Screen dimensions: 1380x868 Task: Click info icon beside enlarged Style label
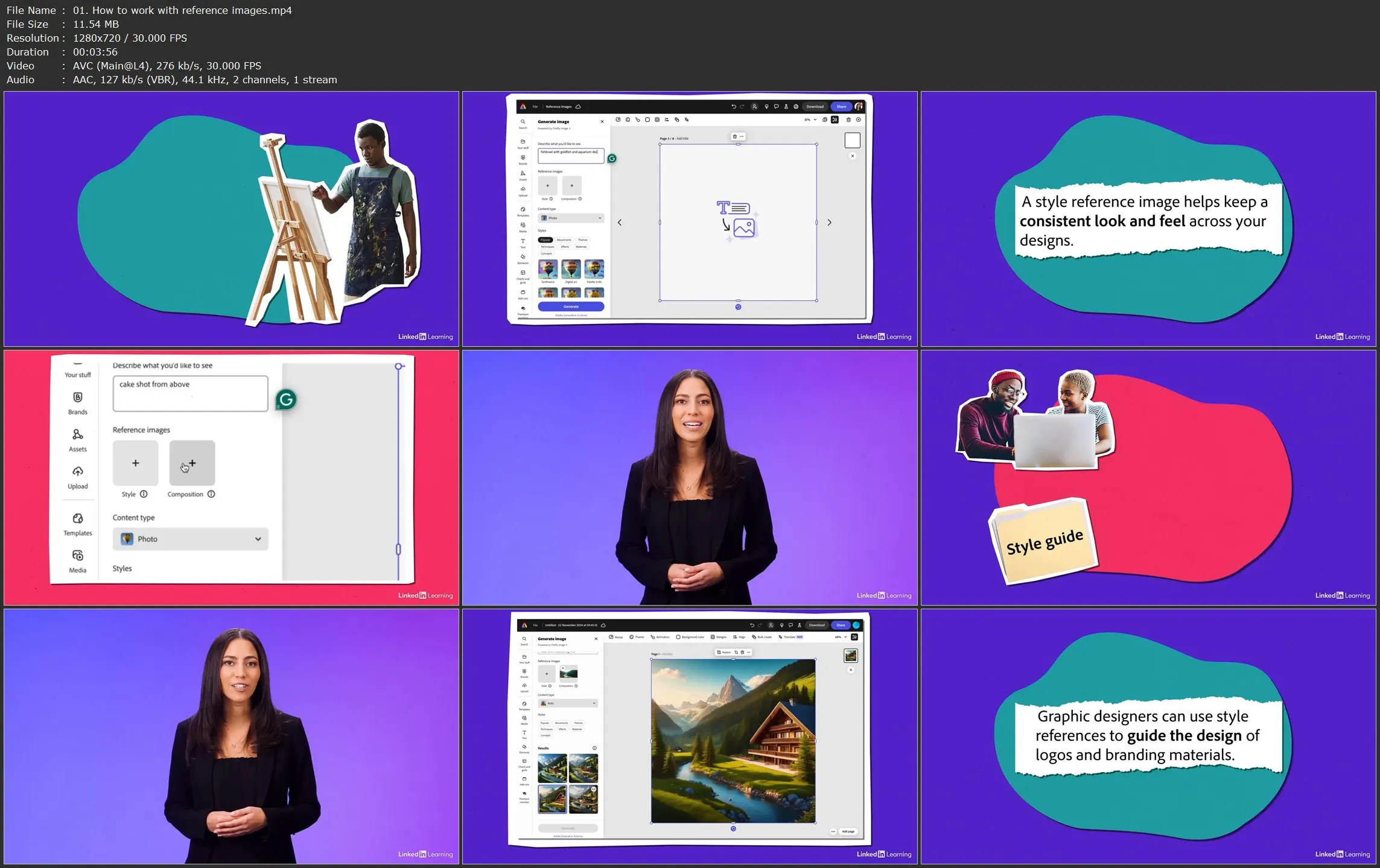[144, 494]
